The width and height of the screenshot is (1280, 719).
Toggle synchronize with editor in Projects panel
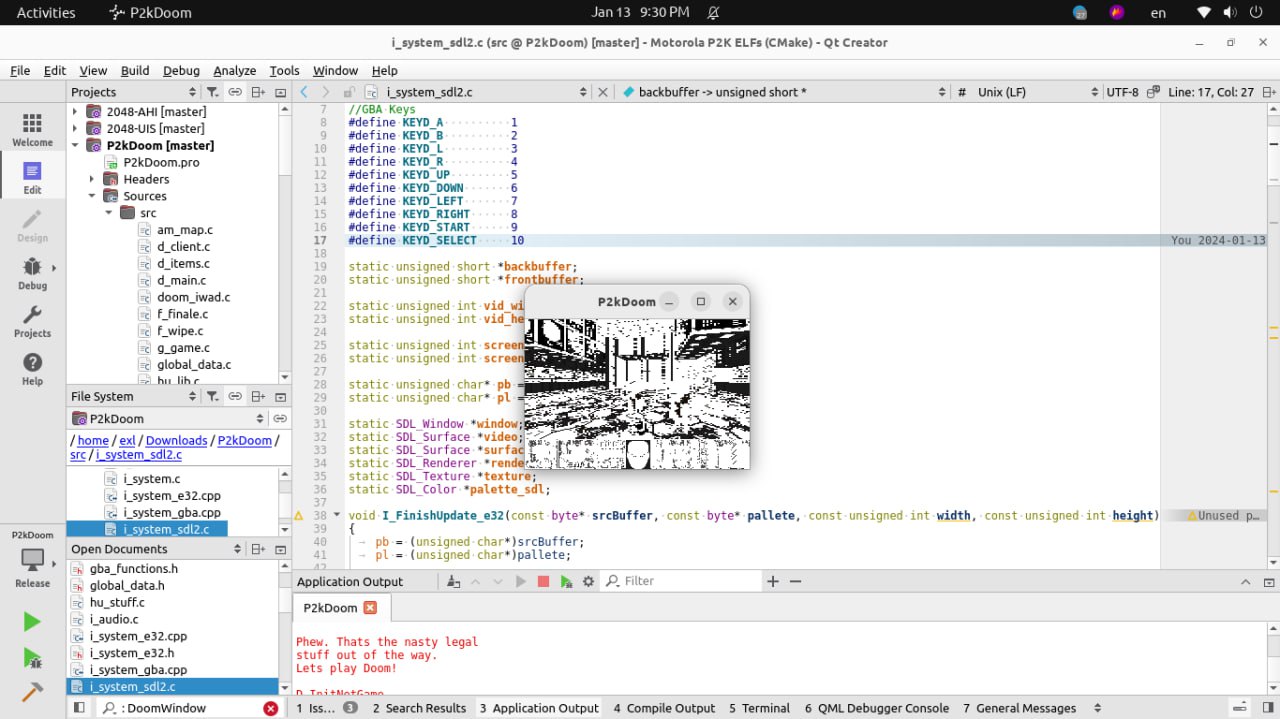[x=235, y=91]
